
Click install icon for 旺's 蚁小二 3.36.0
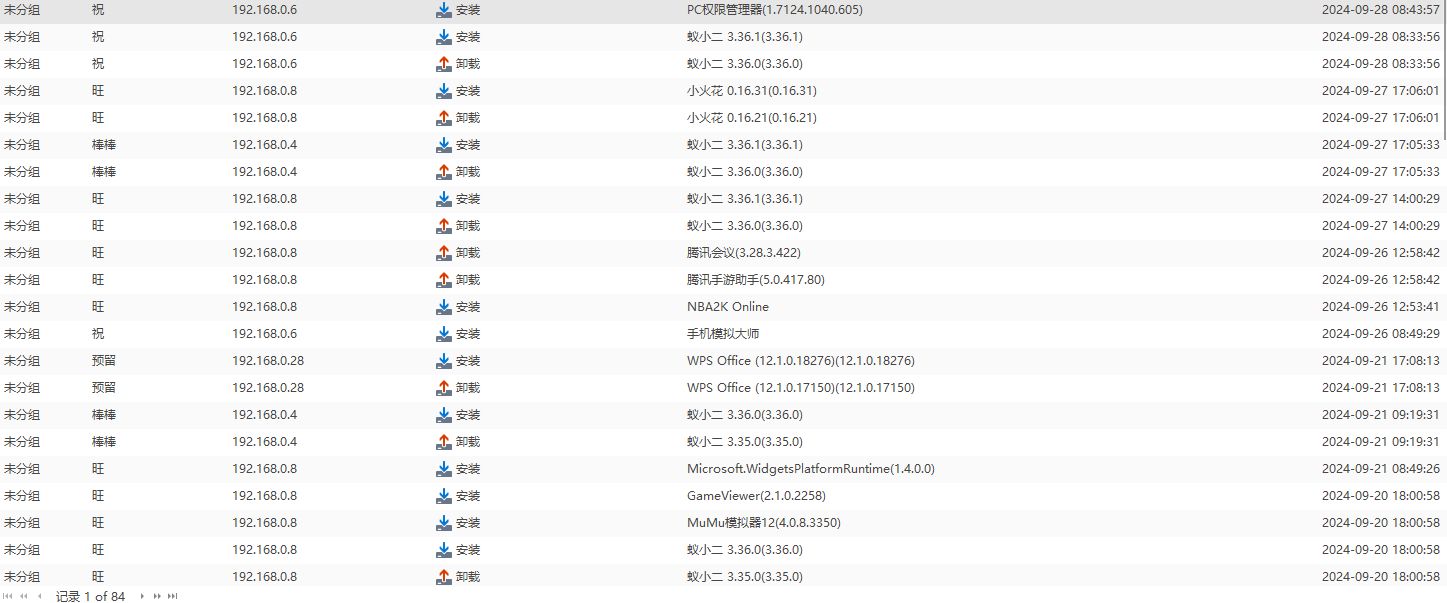click(444, 550)
